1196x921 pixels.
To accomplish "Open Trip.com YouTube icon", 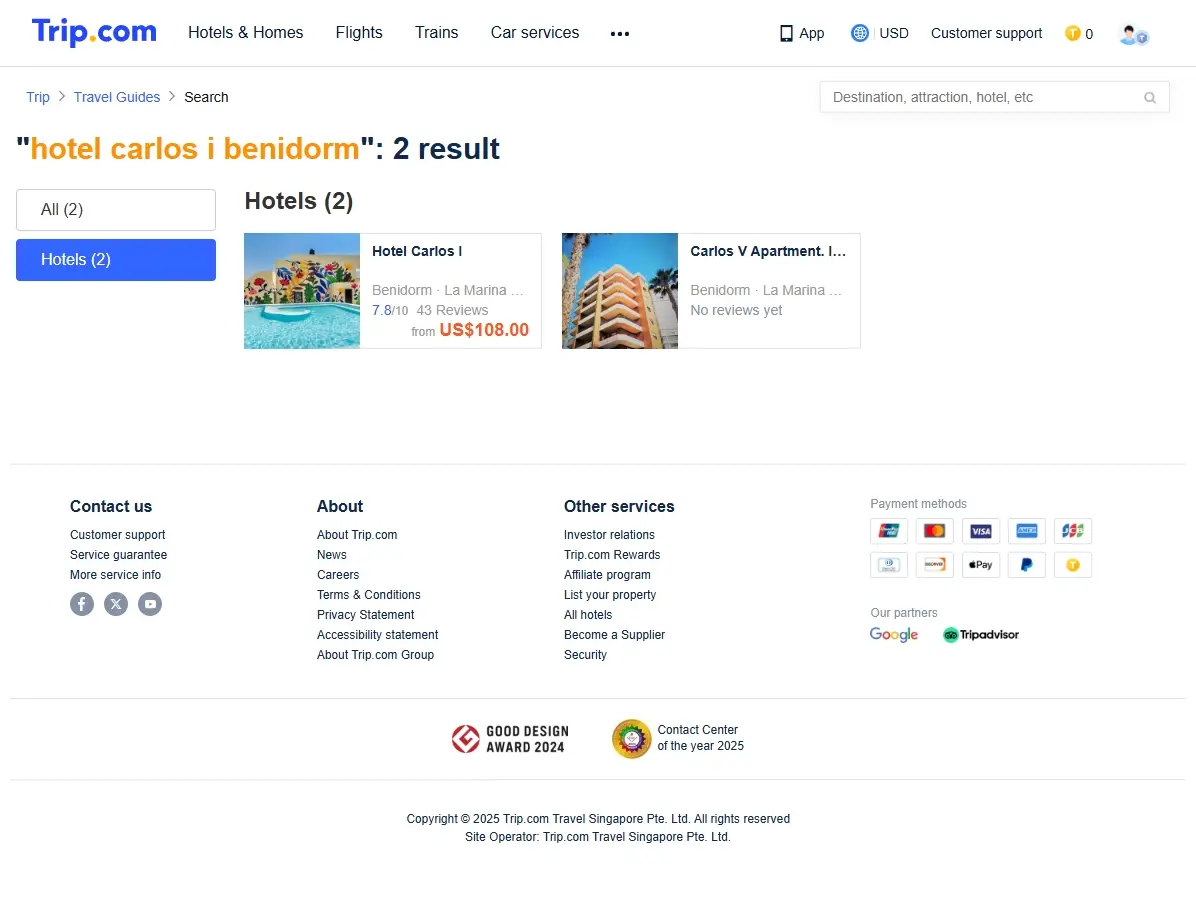I will pyautogui.click(x=150, y=604).
